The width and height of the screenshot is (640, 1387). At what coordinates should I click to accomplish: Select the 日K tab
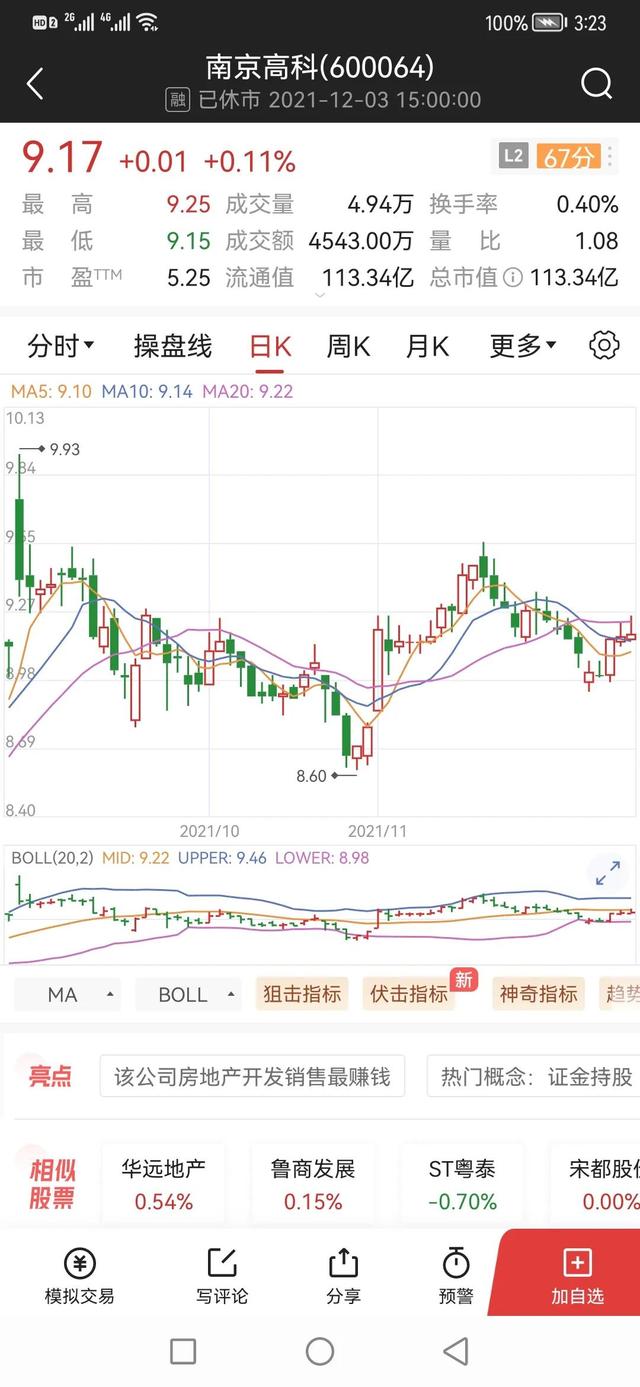[x=270, y=346]
